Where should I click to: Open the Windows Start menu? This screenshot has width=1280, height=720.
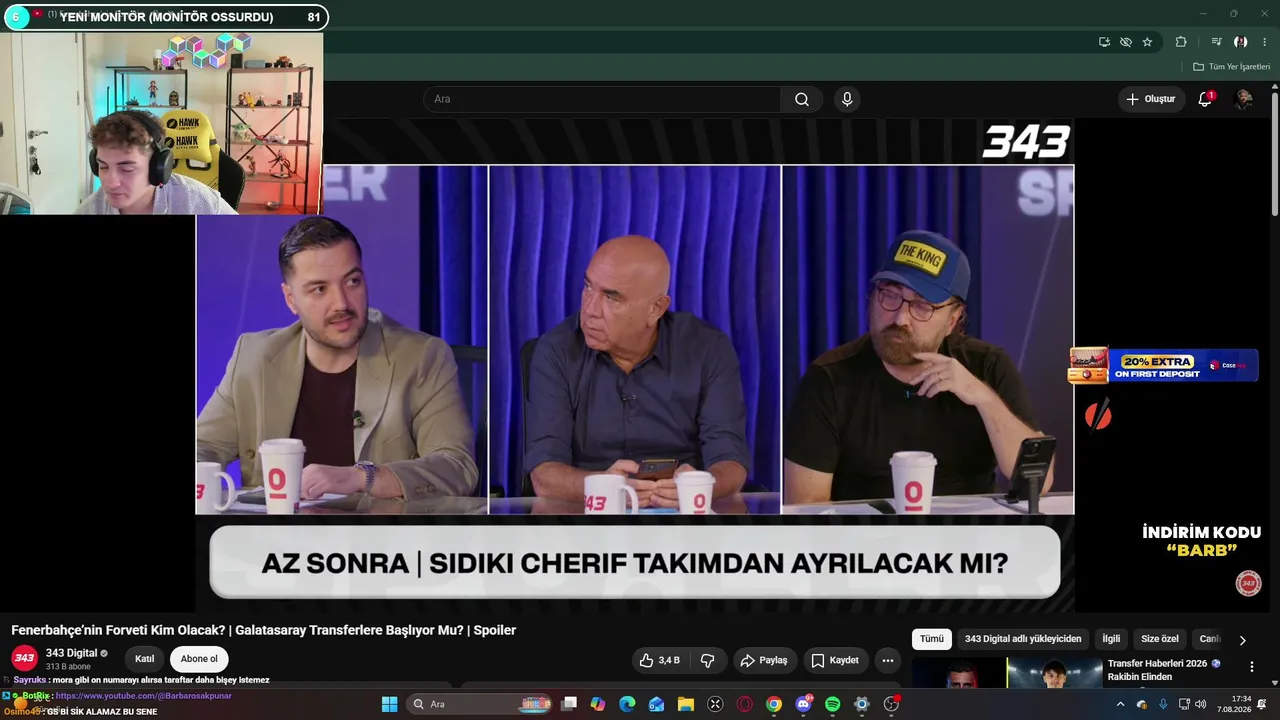tap(389, 704)
